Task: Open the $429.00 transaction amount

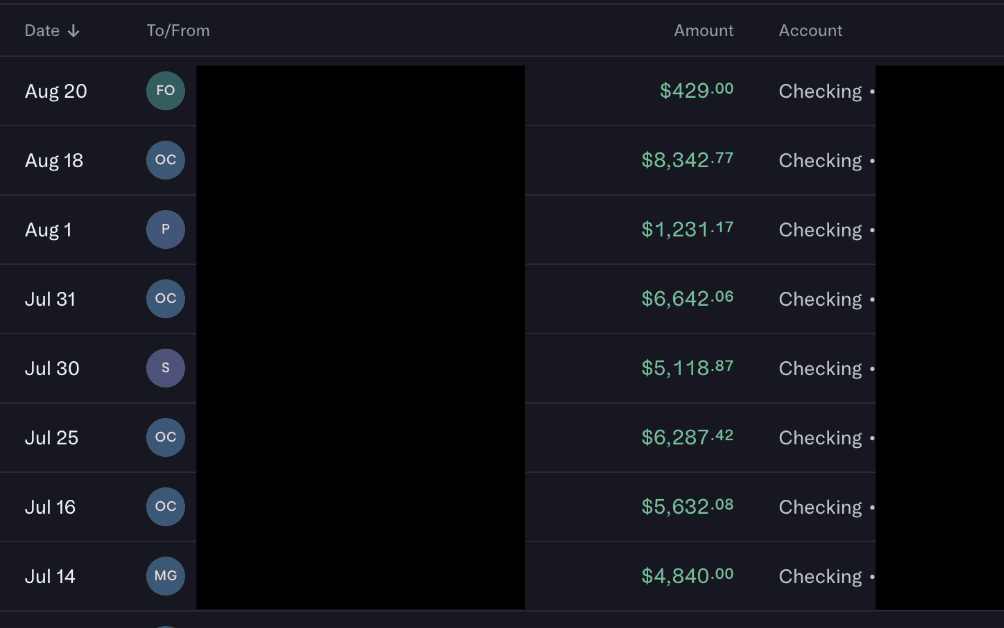Action: coord(696,91)
